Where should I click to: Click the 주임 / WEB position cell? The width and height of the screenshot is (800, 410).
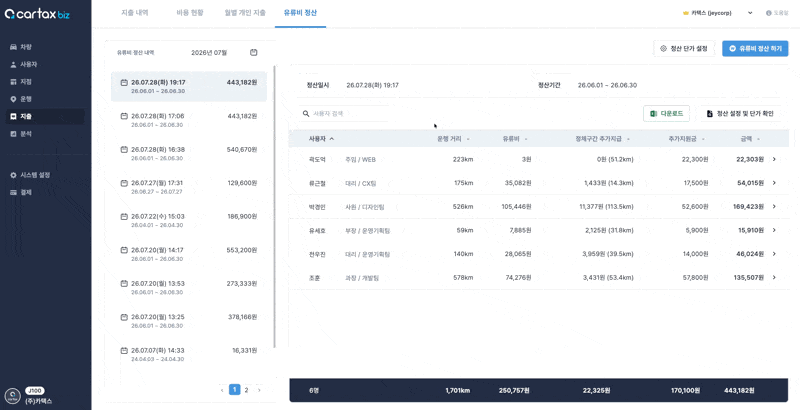tap(360, 160)
